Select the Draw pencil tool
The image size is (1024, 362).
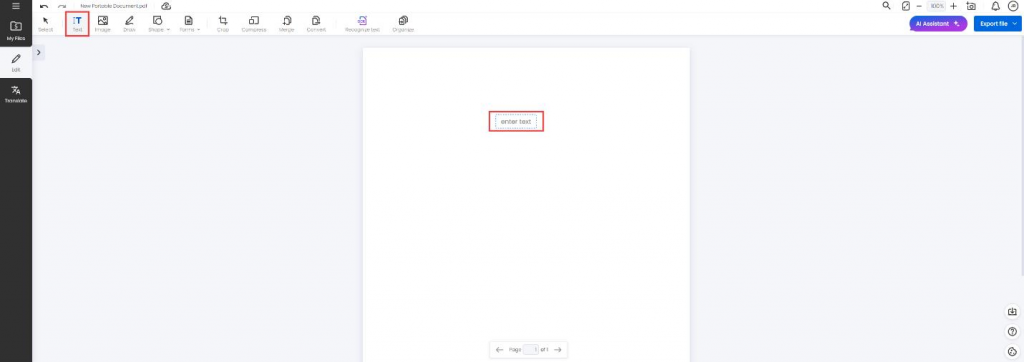point(129,24)
